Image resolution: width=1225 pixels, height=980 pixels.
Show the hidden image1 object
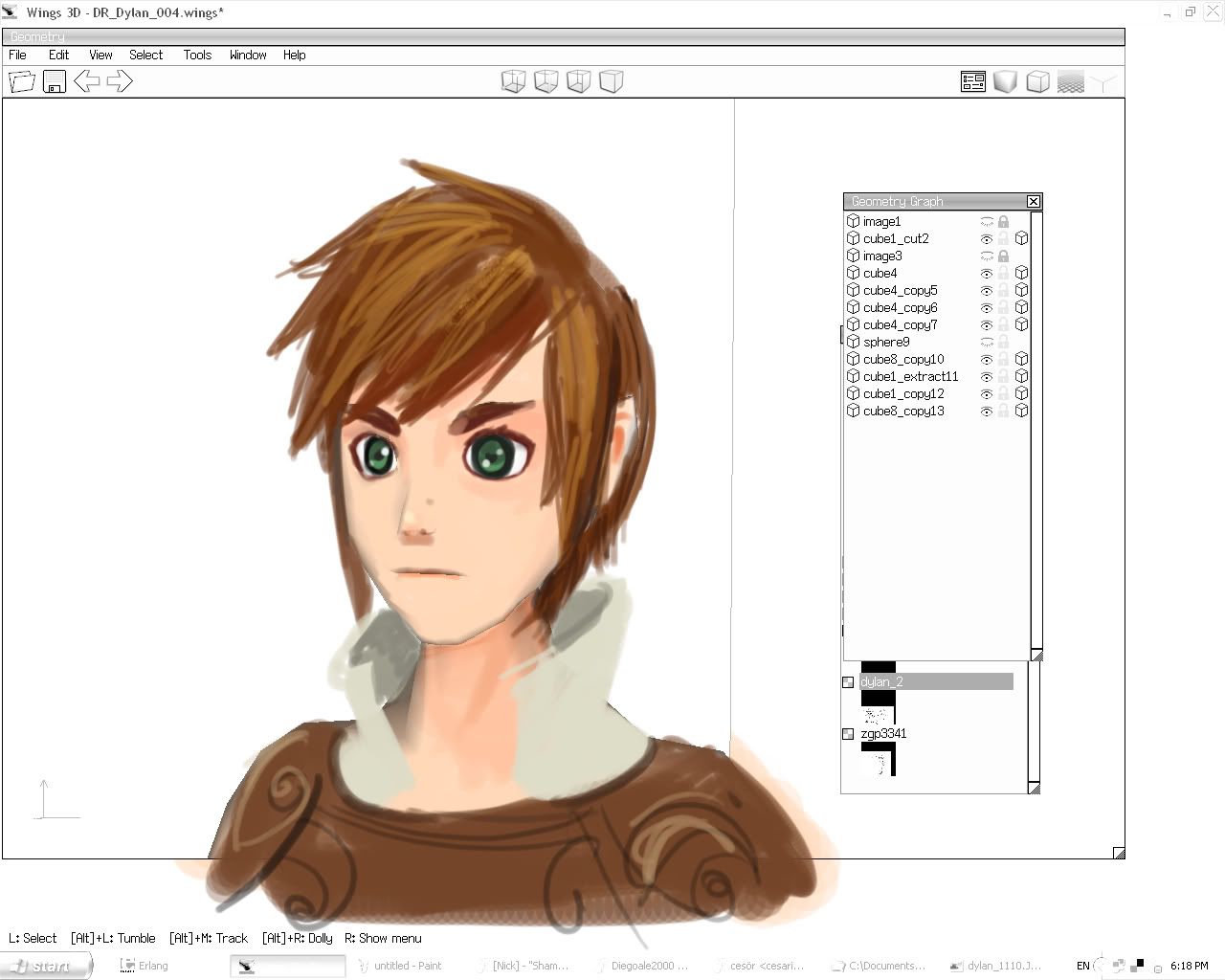(987, 221)
